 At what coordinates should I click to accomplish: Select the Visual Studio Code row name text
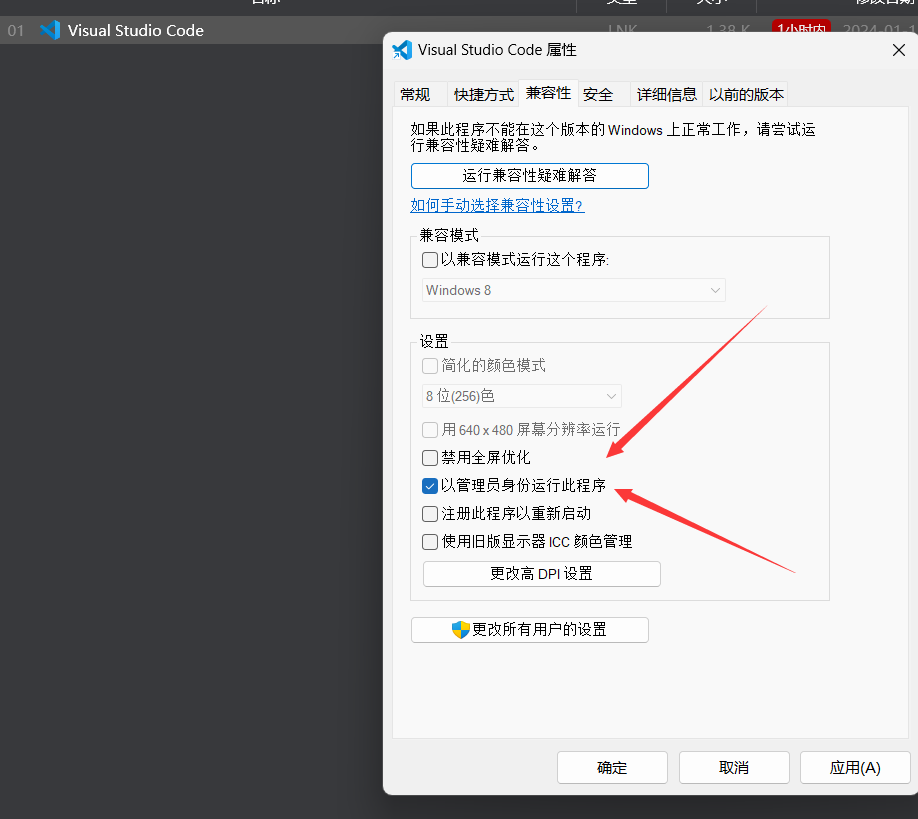136,30
